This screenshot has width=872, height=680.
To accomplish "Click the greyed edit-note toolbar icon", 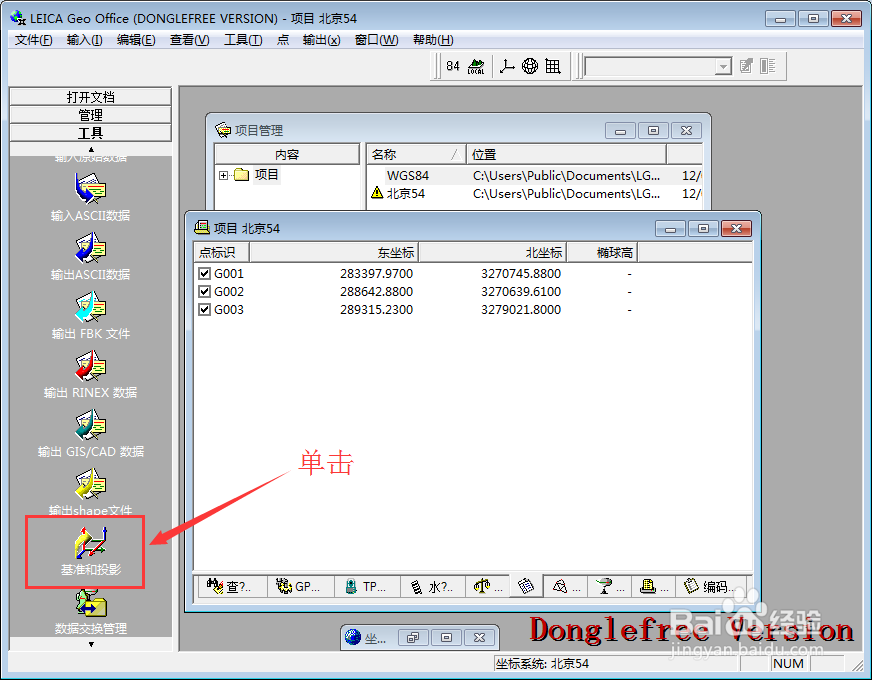I will [x=746, y=66].
